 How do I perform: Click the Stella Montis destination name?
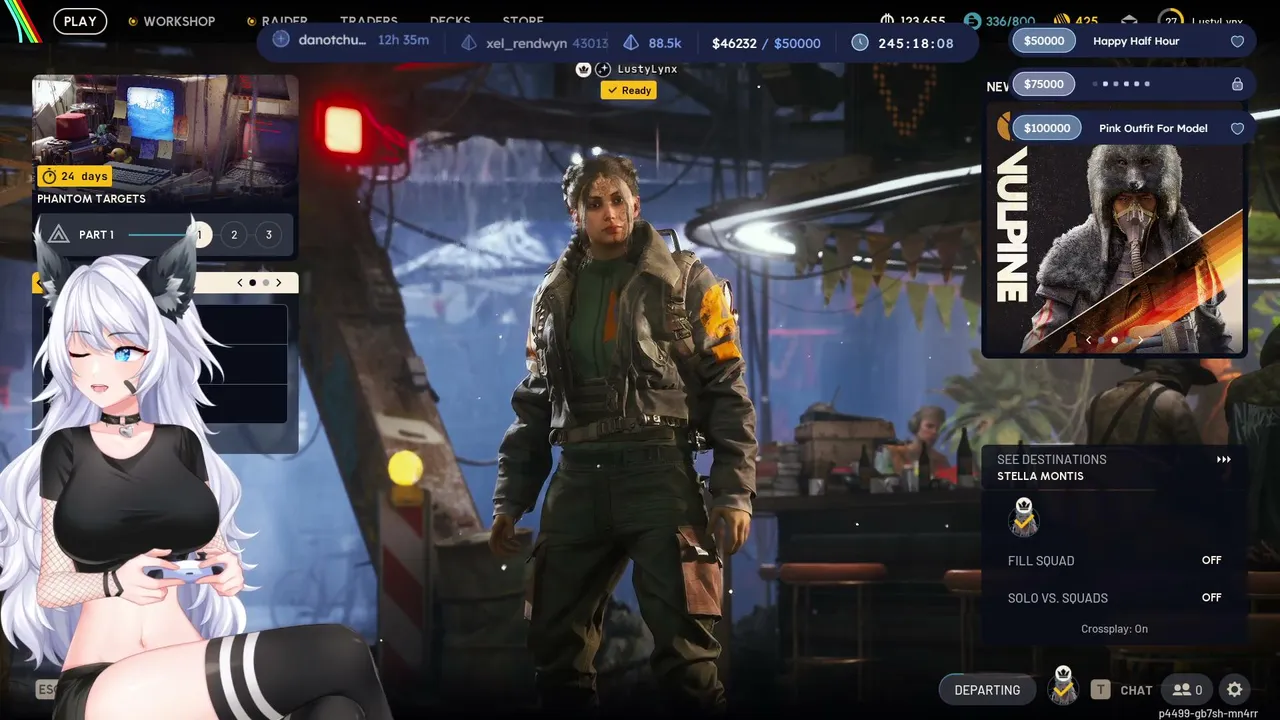(x=1040, y=477)
